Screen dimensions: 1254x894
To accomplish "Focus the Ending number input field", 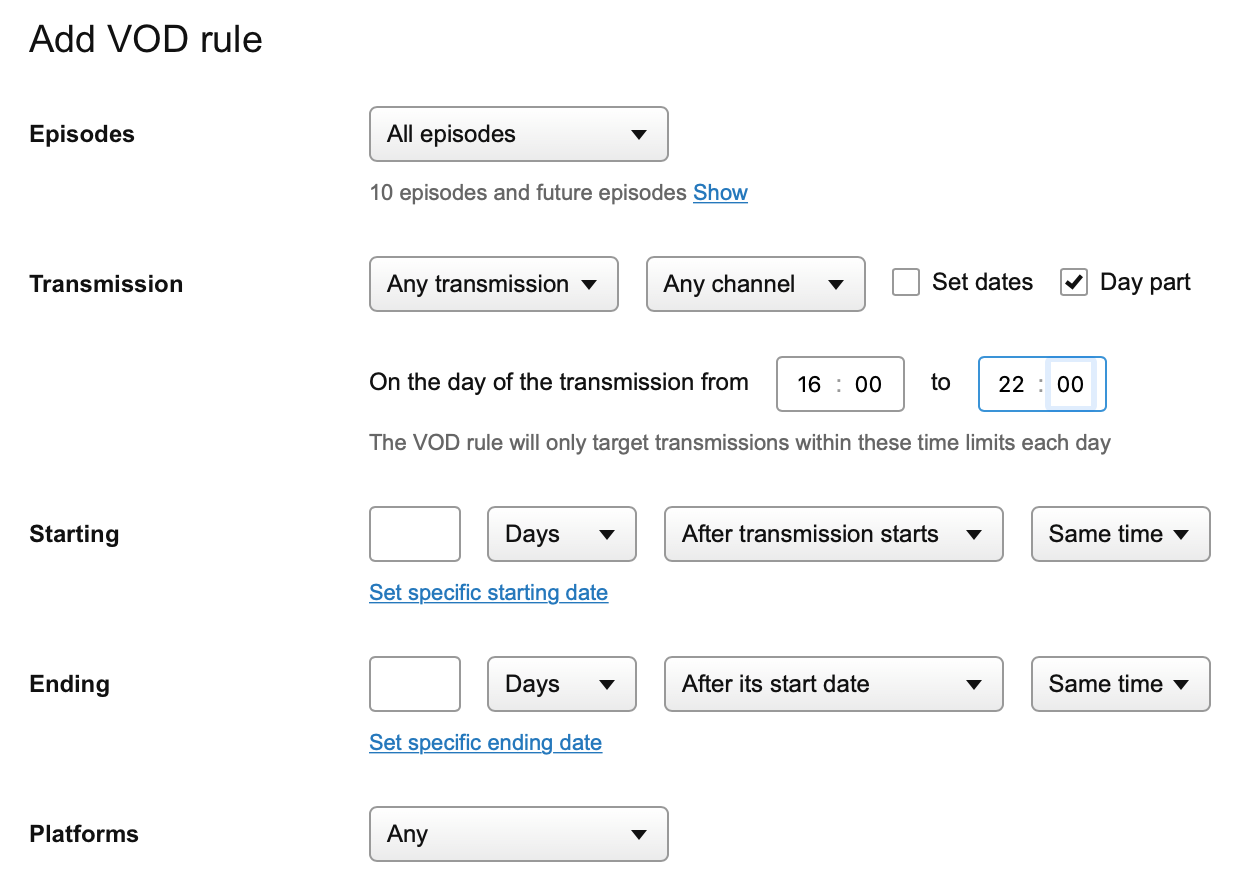I will pos(415,684).
